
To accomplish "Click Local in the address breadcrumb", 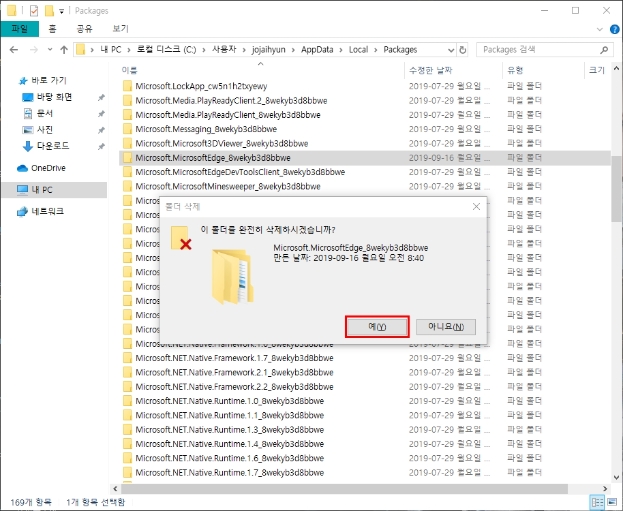I will coord(358,50).
